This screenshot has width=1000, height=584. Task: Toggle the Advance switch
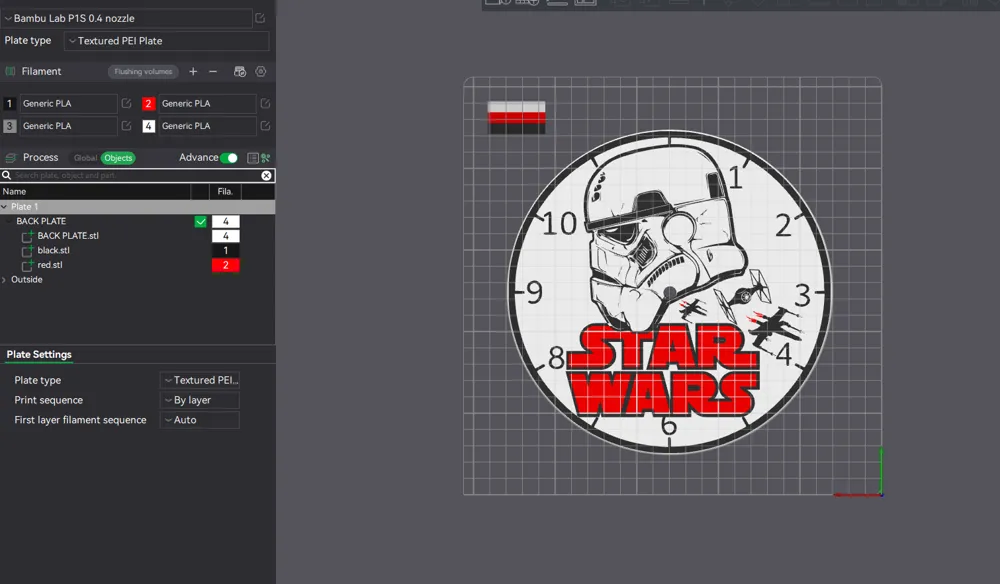[229, 157]
